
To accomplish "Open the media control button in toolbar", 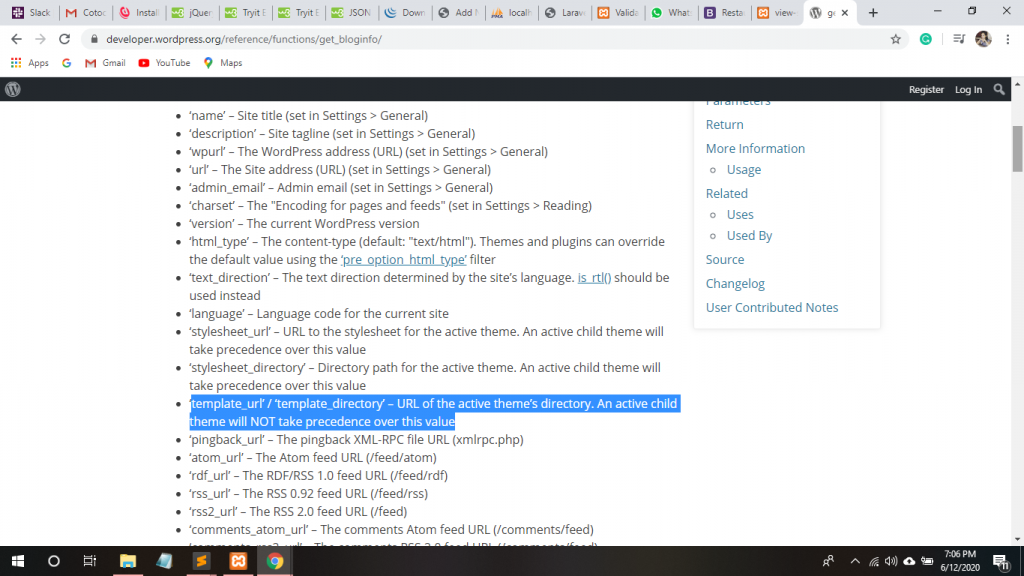I will coord(958,39).
